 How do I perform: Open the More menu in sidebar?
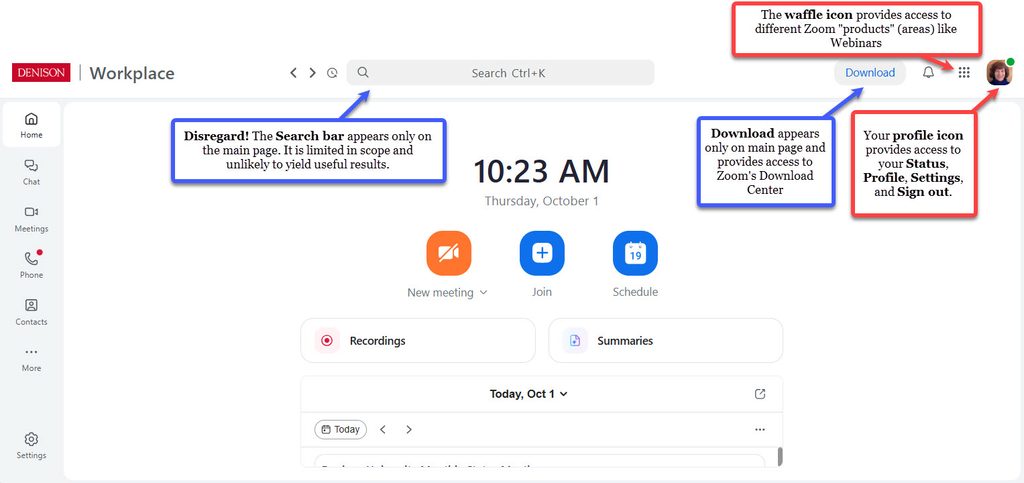[x=31, y=359]
